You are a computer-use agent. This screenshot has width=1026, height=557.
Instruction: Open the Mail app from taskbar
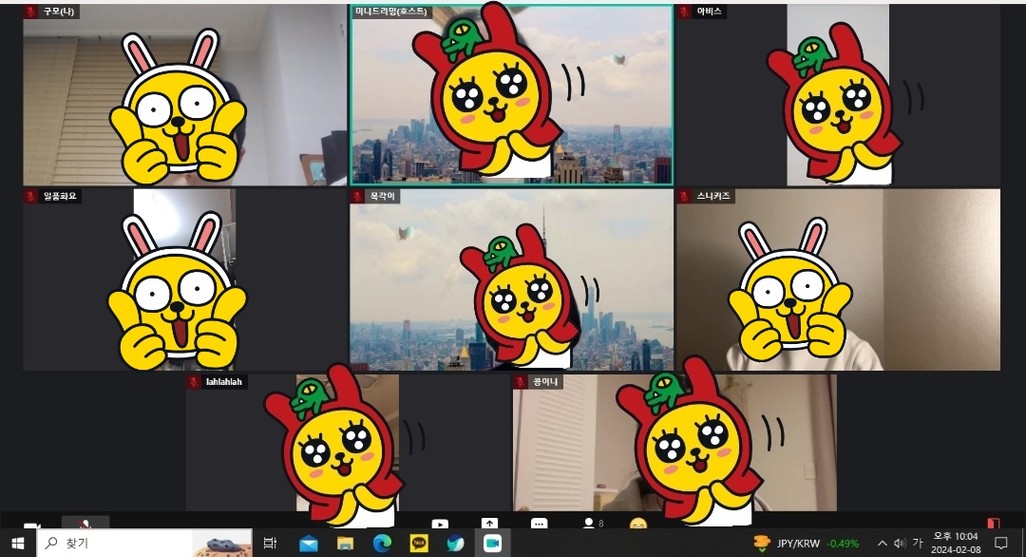[x=308, y=543]
